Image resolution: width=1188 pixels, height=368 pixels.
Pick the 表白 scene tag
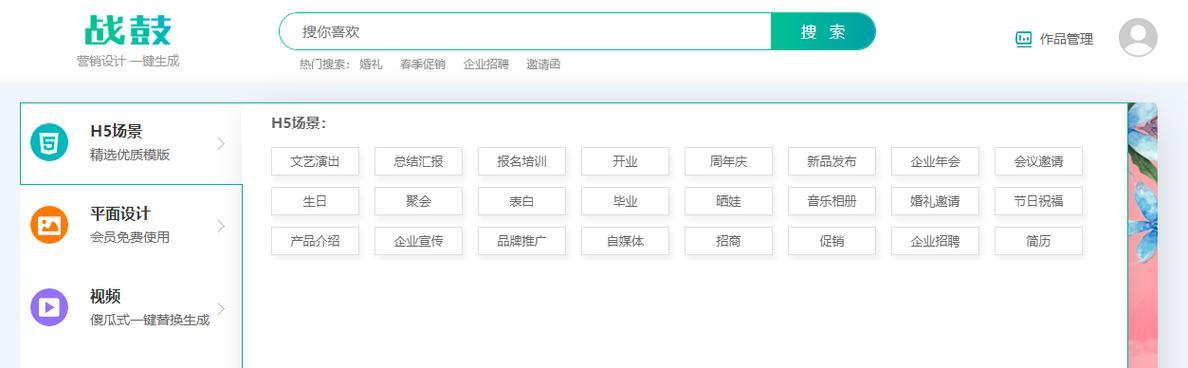522,201
